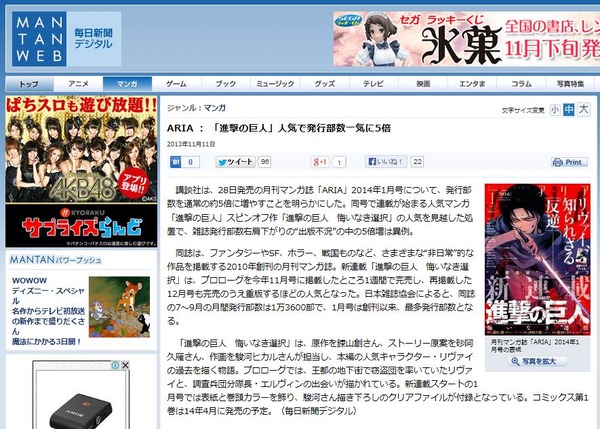The height and width of the screenshot is (429, 600).
Task: Open the KYORAKU サプライズらんど banner
Action: 82,225
